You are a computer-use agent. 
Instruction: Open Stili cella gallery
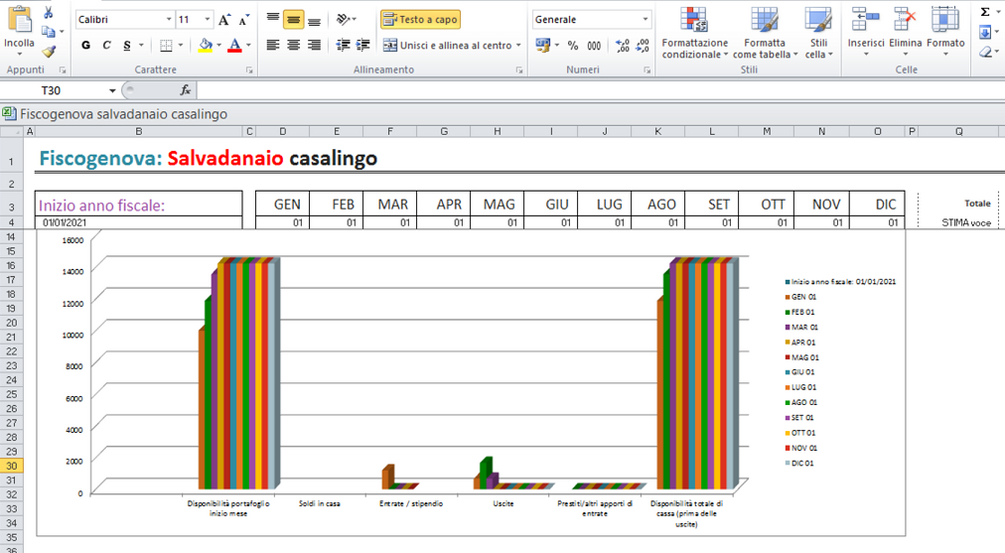(818, 33)
